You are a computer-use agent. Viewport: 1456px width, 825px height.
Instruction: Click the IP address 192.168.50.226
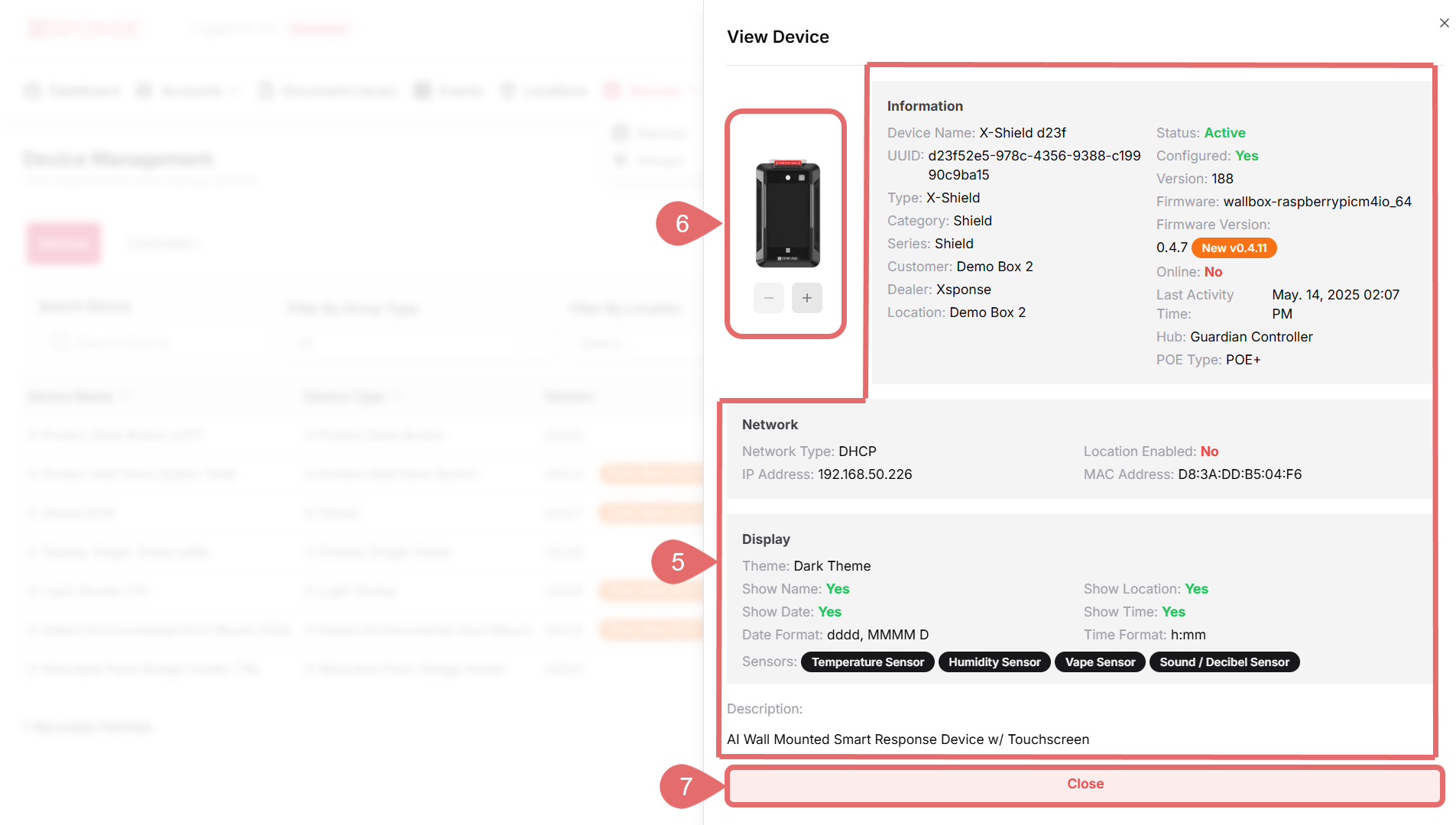pos(864,474)
